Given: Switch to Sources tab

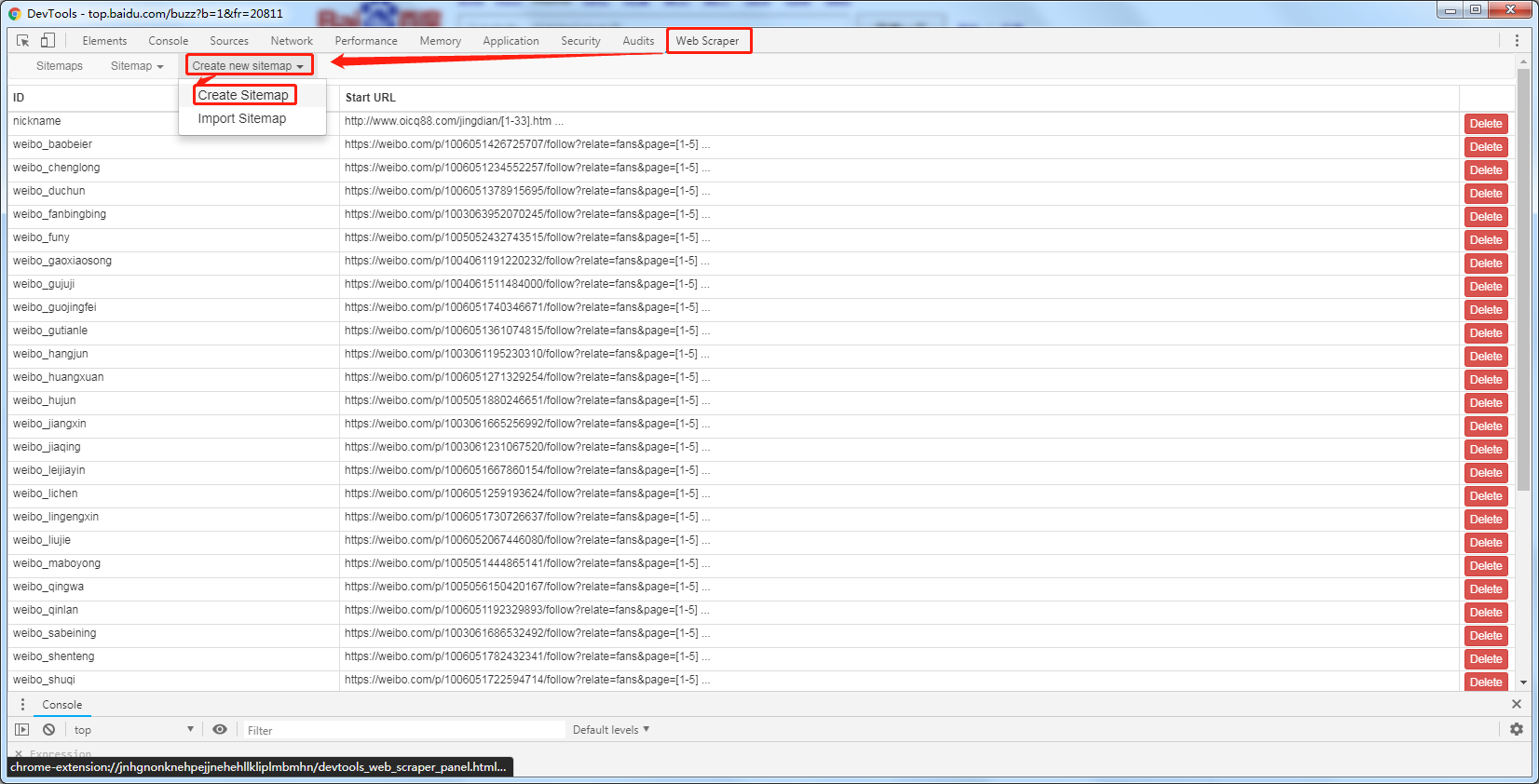Looking at the screenshot, I should 229,41.
